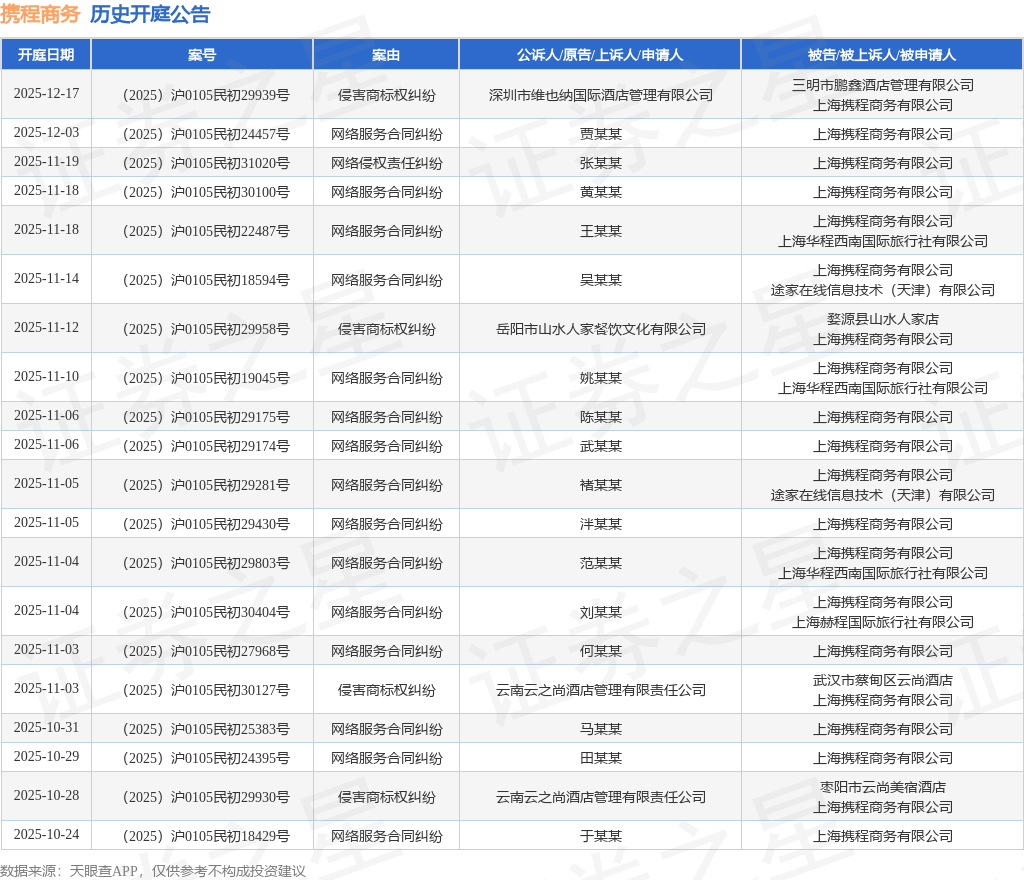Click plaintiff name 张某某
1024x880 pixels.
coord(601,163)
